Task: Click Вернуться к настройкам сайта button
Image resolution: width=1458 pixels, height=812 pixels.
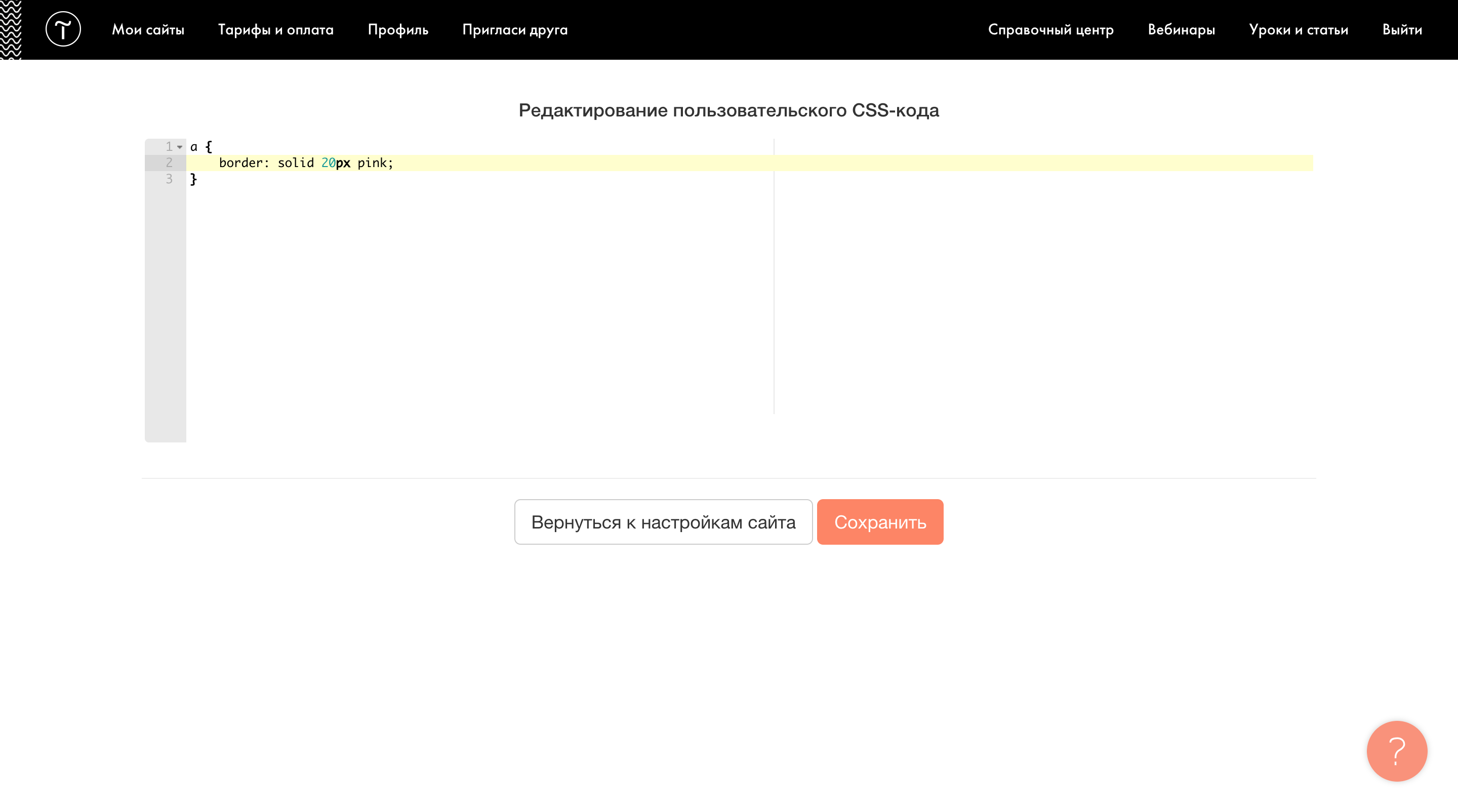Action: [x=663, y=522]
